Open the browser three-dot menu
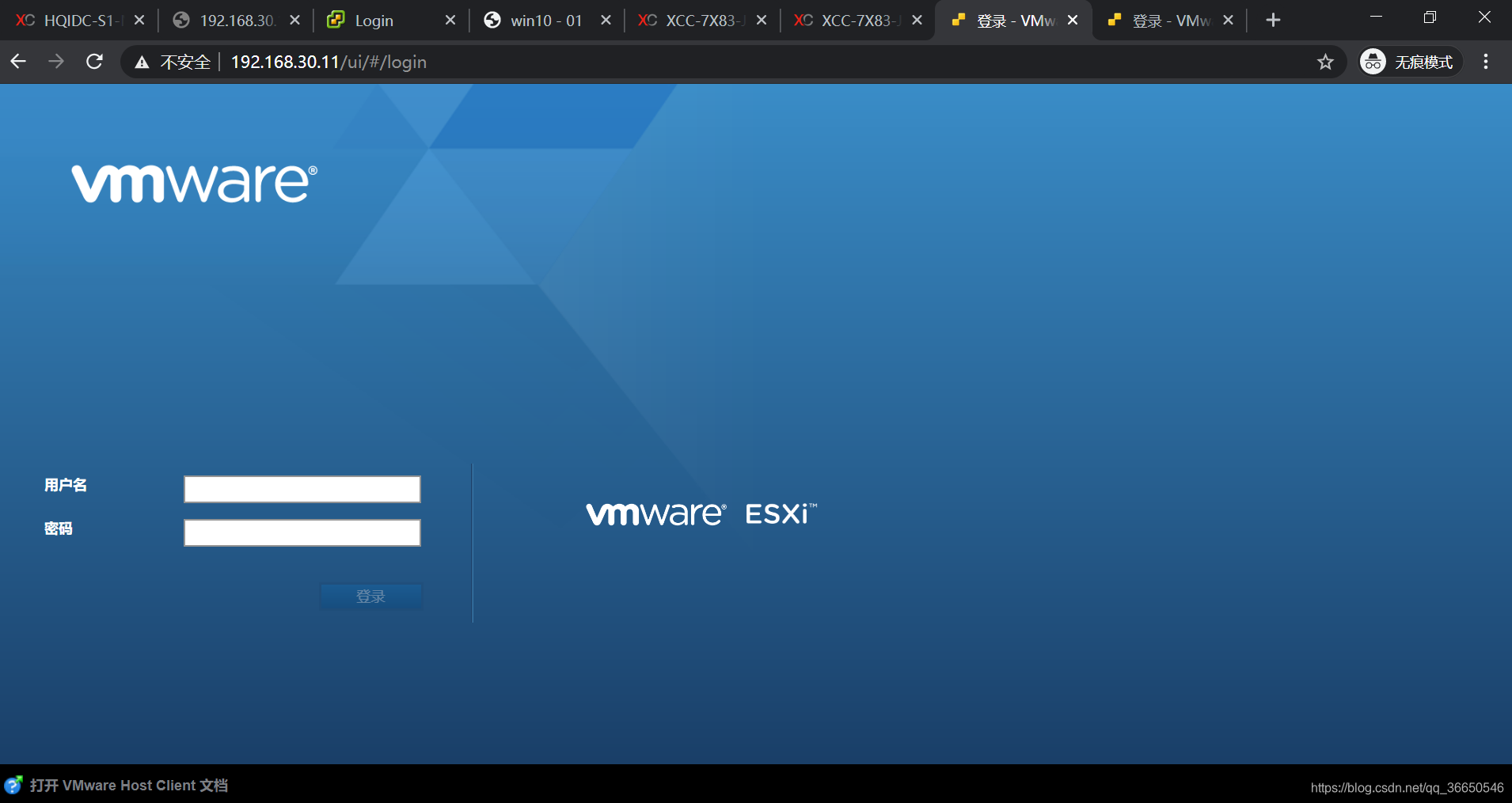Screen dimensions: 1512x803 1486,62
